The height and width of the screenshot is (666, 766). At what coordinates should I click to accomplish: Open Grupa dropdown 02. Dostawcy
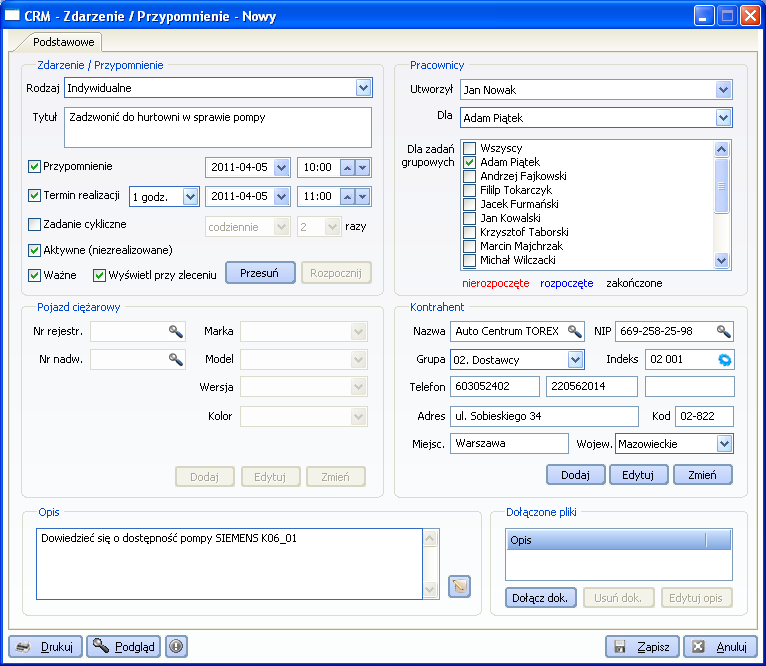point(575,360)
